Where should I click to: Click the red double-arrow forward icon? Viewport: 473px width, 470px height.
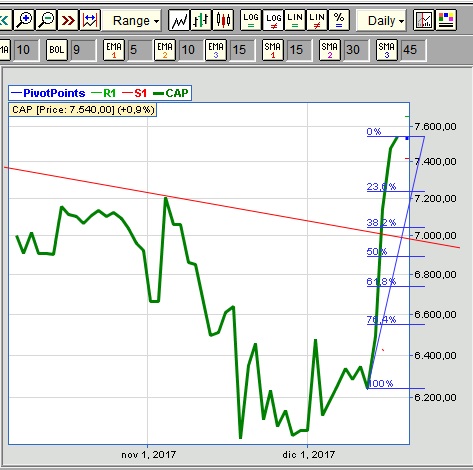[x=68, y=20]
